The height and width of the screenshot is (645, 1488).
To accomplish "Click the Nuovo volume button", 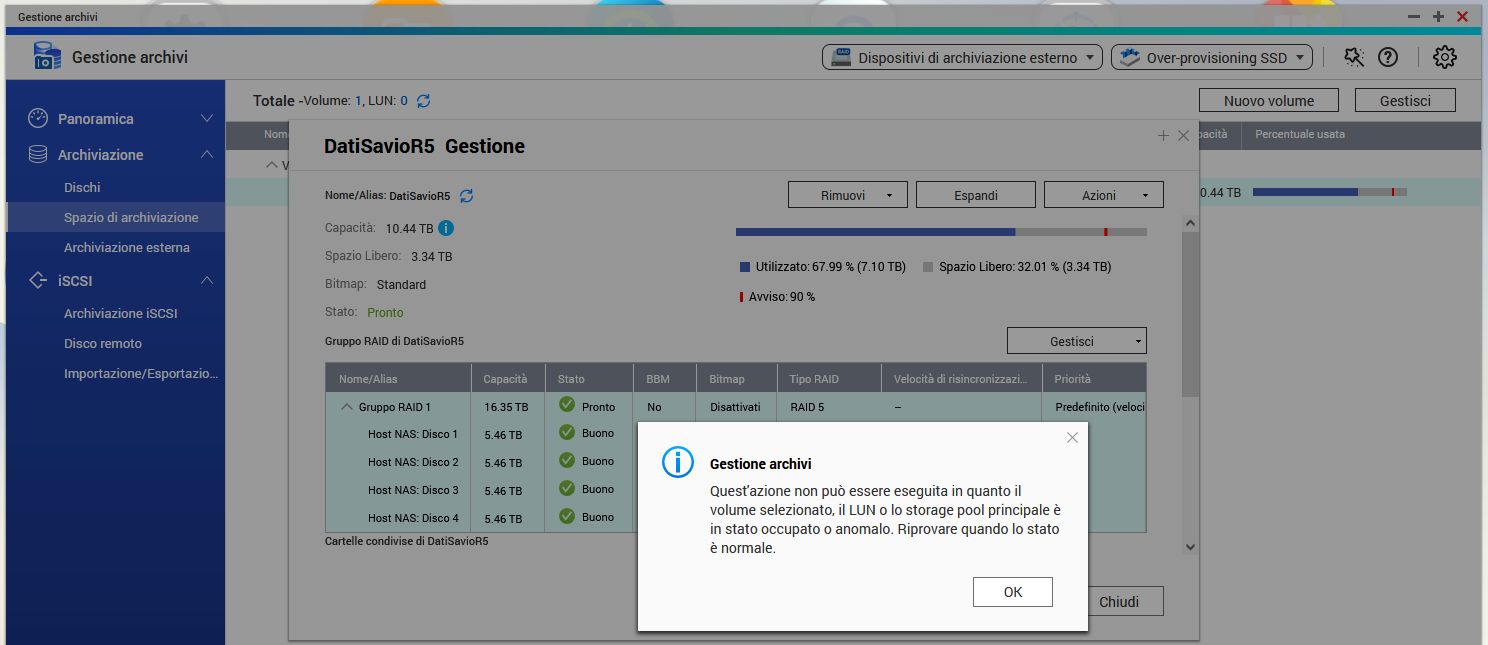I will pyautogui.click(x=1269, y=101).
